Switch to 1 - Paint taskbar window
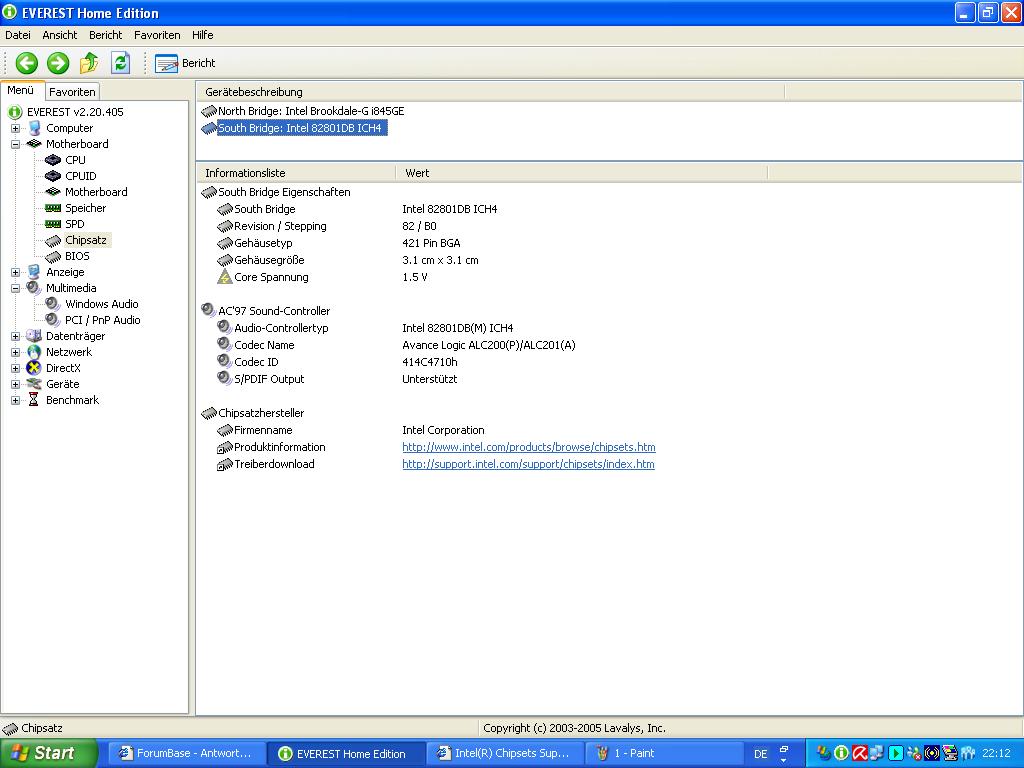The width and height of the screenshot is (1024, 768). pyautogui.click(x=664, y=754)
